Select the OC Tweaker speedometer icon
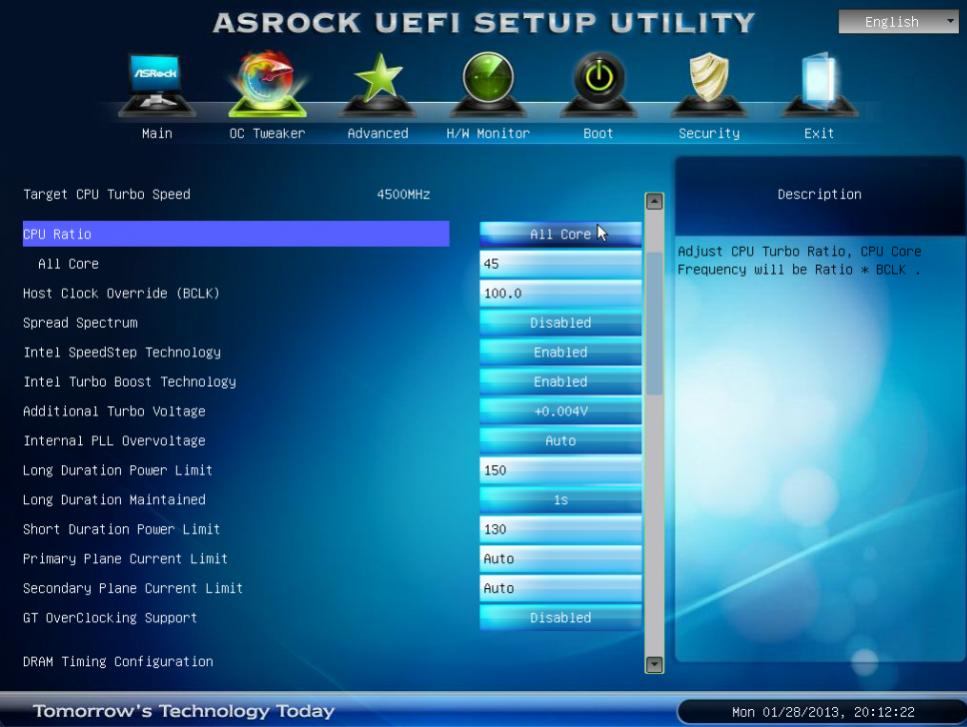The height and width of the screenshot is (727, 967). (267, 85)
